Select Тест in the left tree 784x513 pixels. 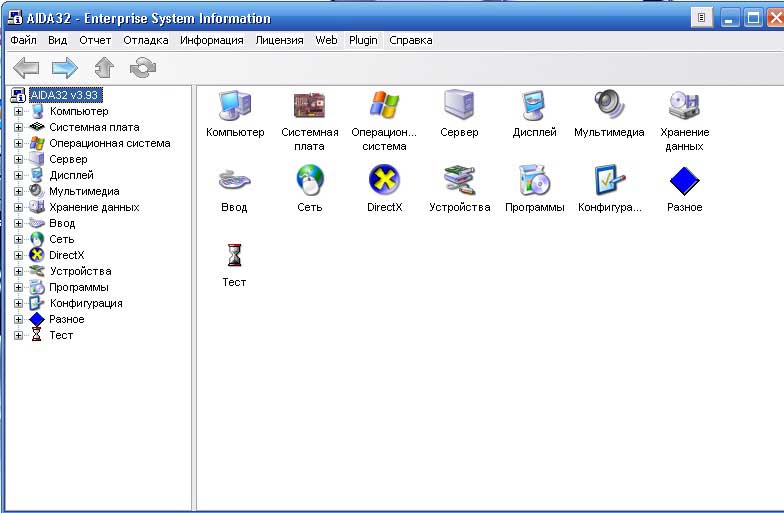(x=61, y=336)
